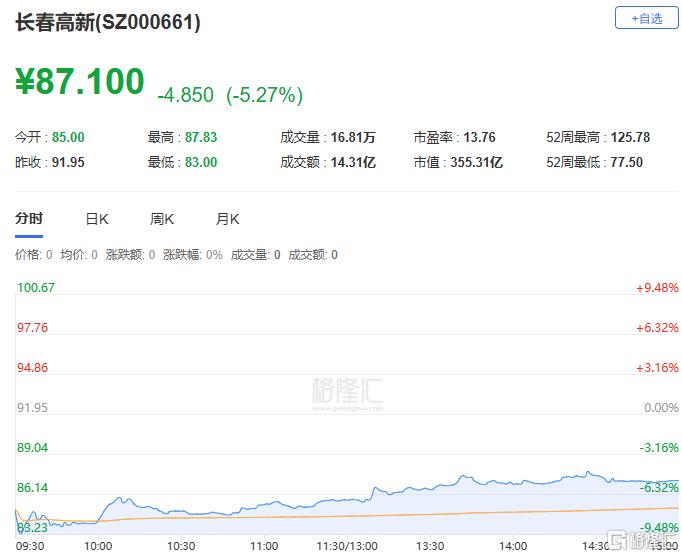Click the stock title 长春高新(SZ000661)

[x=108, y=23]
